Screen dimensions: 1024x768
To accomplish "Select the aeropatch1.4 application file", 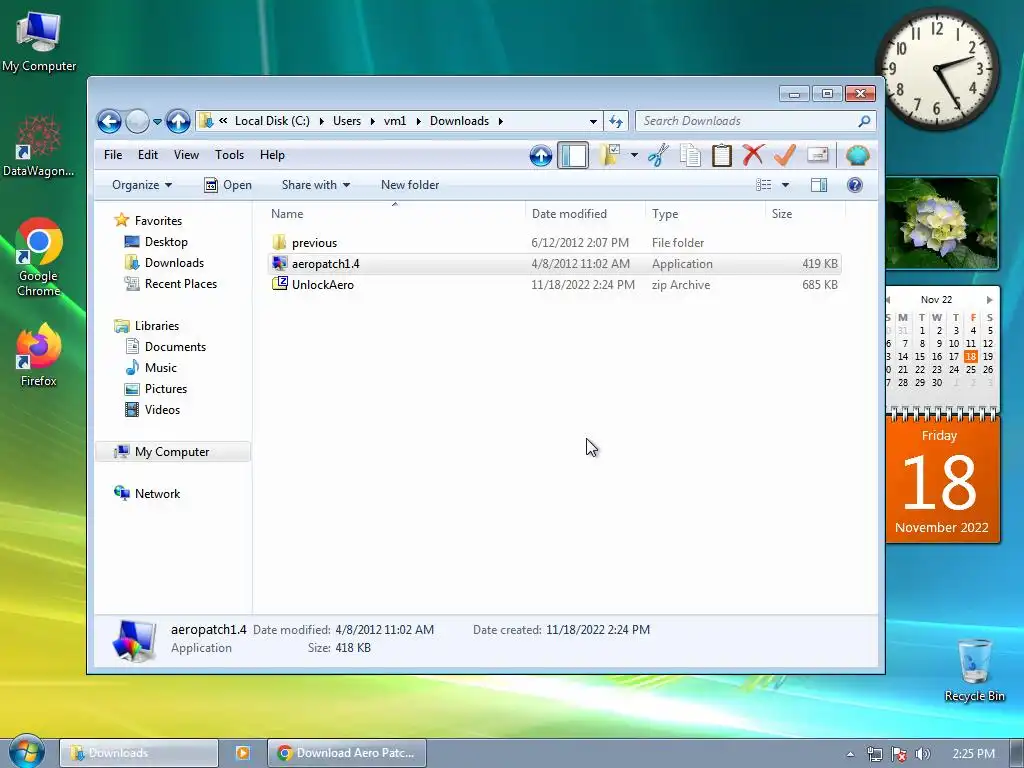I will click(x=554, y=264).
